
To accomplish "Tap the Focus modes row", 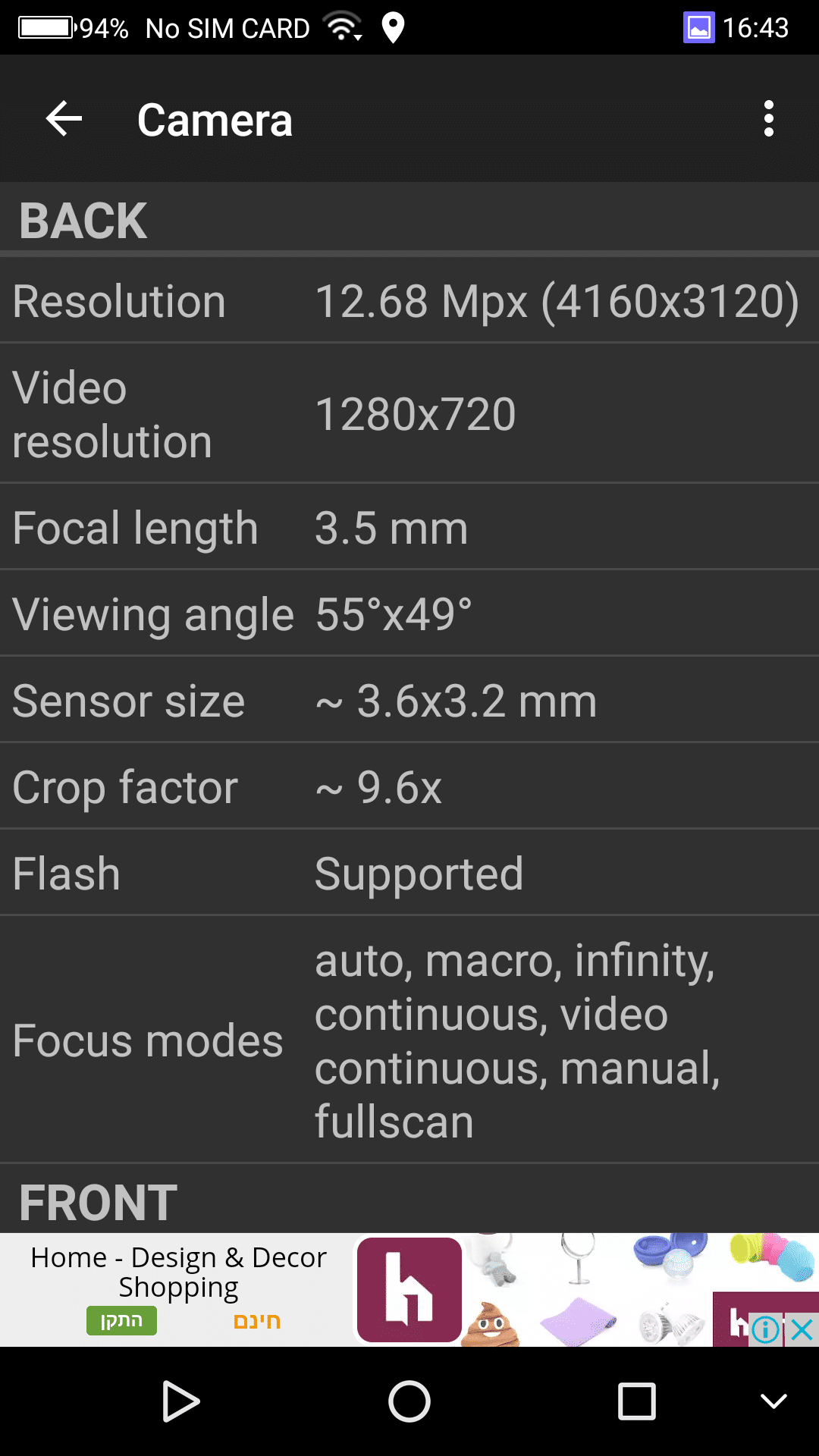I will (x=409, y=1040).
